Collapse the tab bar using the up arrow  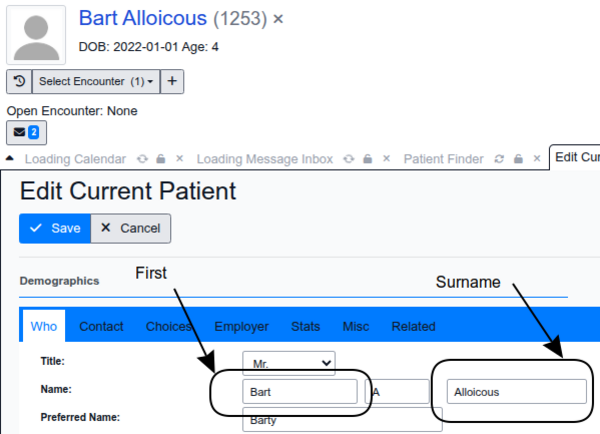pos(11,159)
